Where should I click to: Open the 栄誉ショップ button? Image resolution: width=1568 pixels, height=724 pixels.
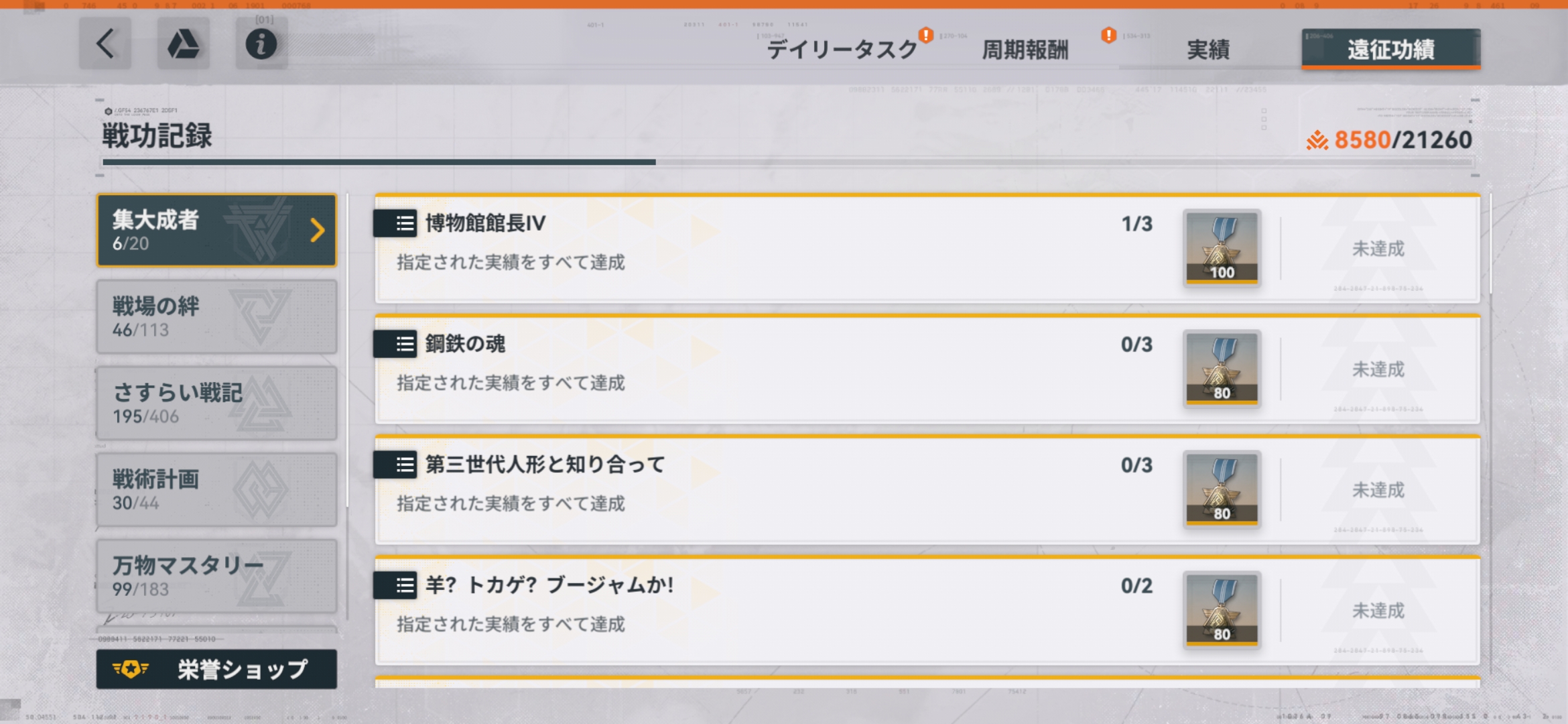216,669
